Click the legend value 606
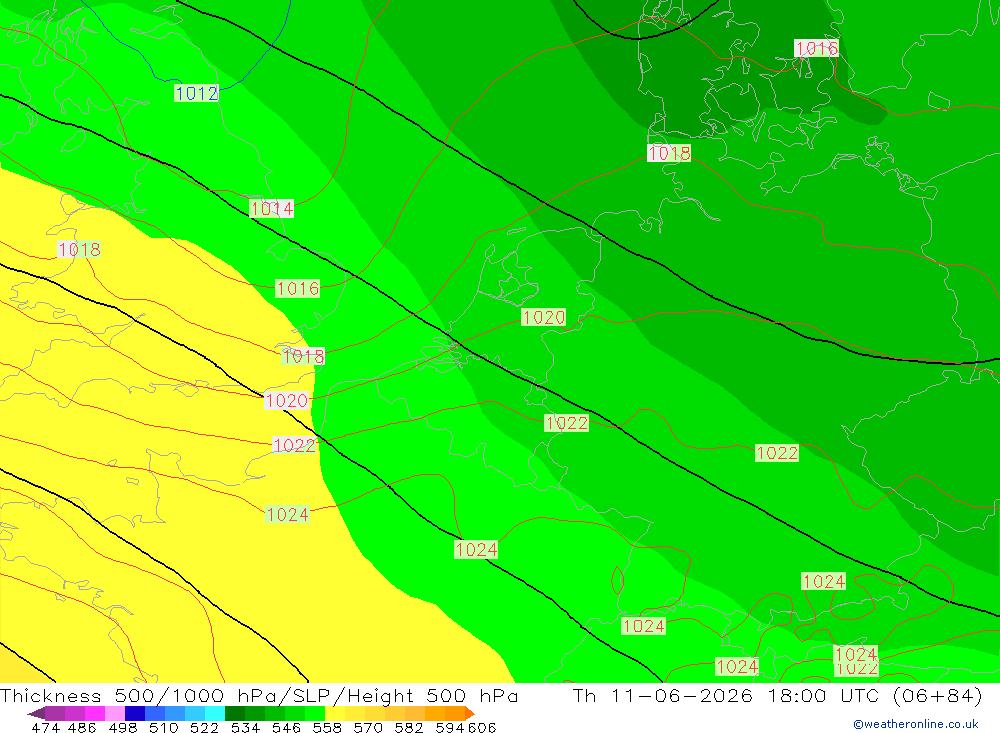Viewport: 1000px width, 733px height. click(x=482, y=727)
